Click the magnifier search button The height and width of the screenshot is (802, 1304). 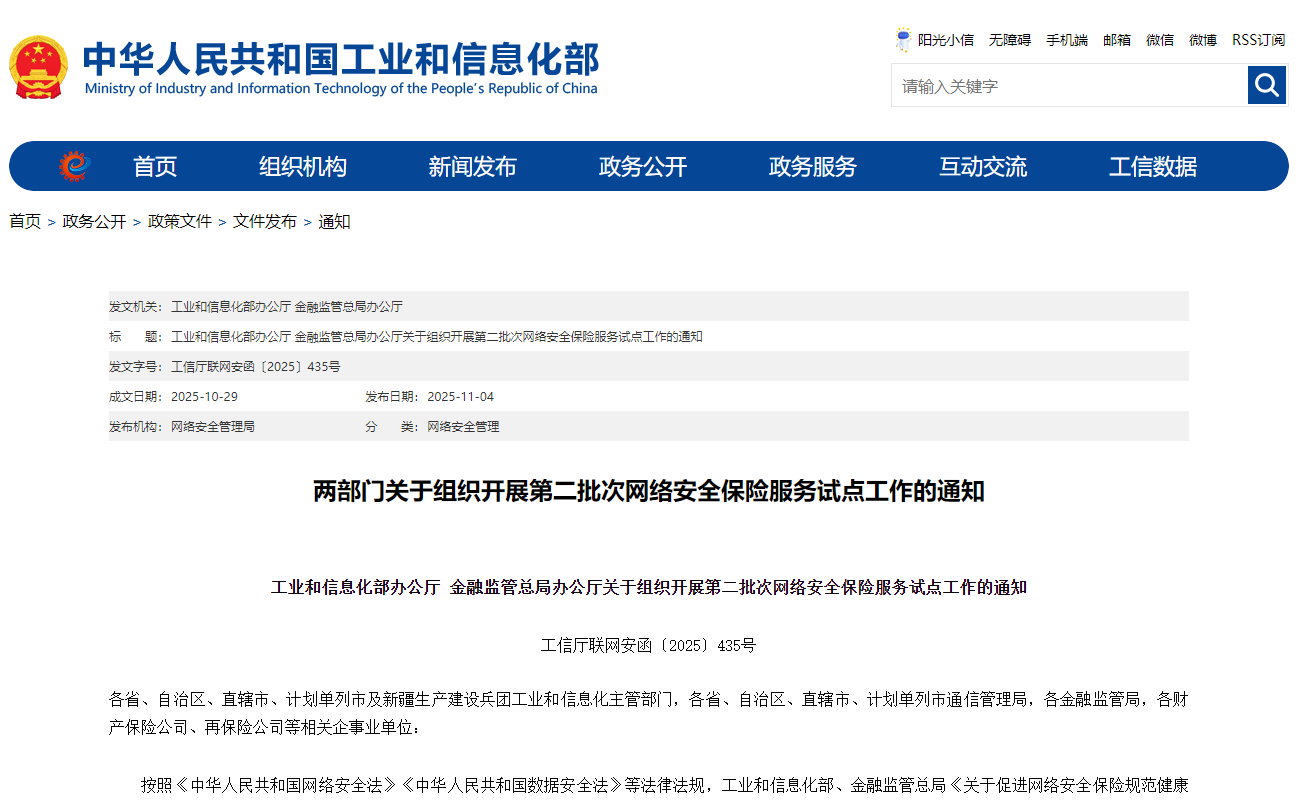[1267, 85]
